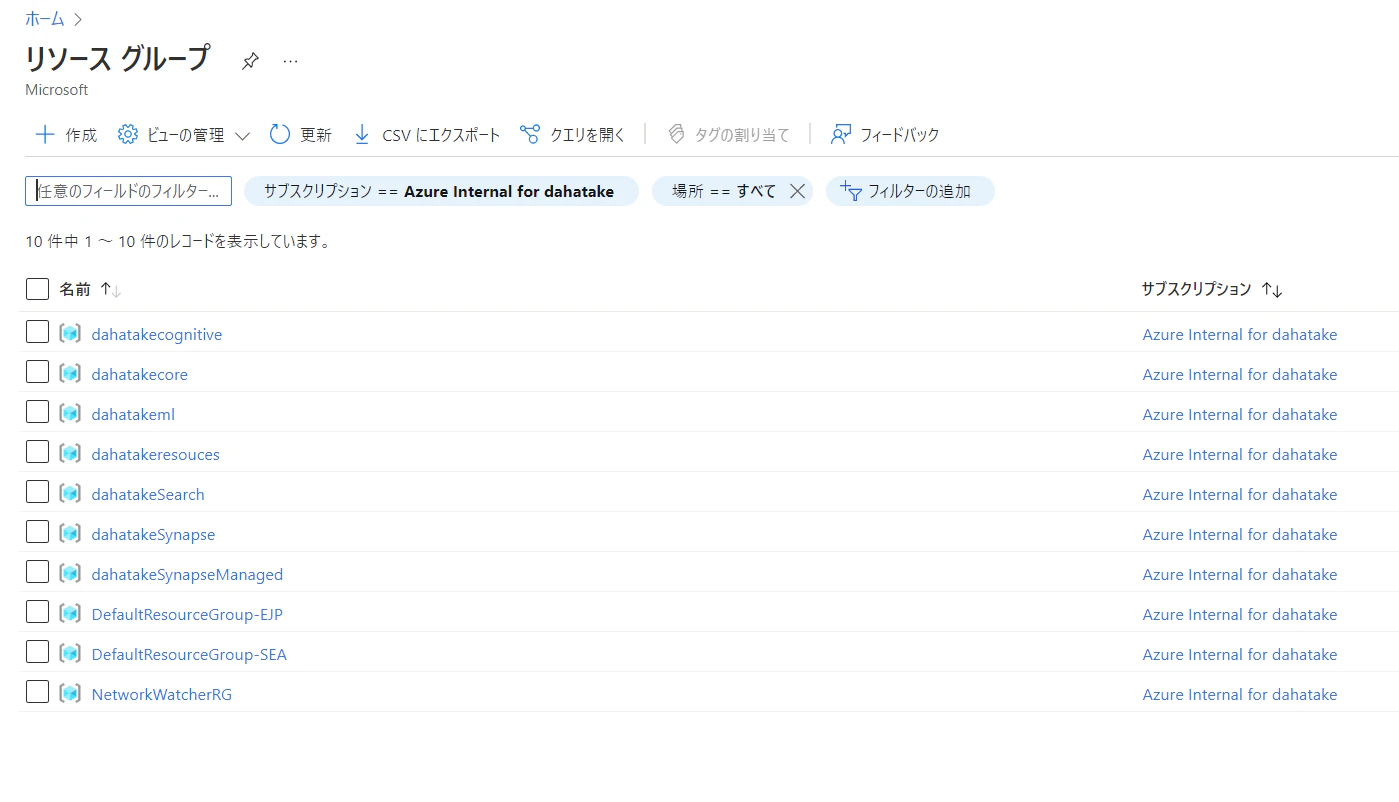The width and height of the screenshot is (1399, 802).
Task: Check the box for NetworkWatcherRG
Action: coord(37,691)
